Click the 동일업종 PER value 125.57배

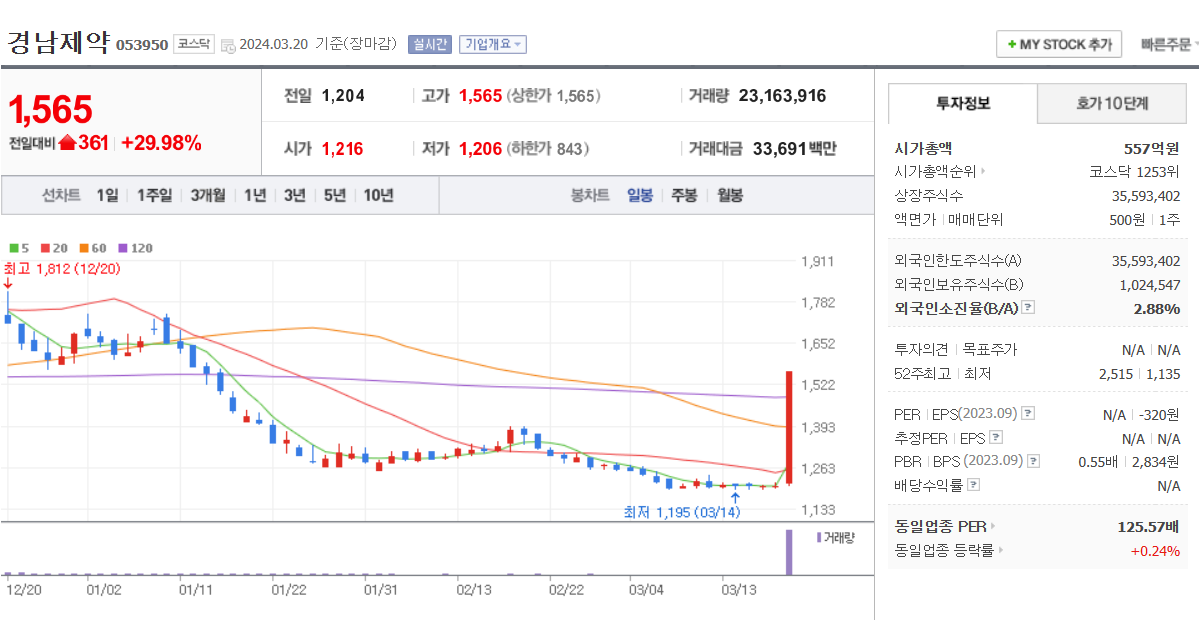point(1149,527)
